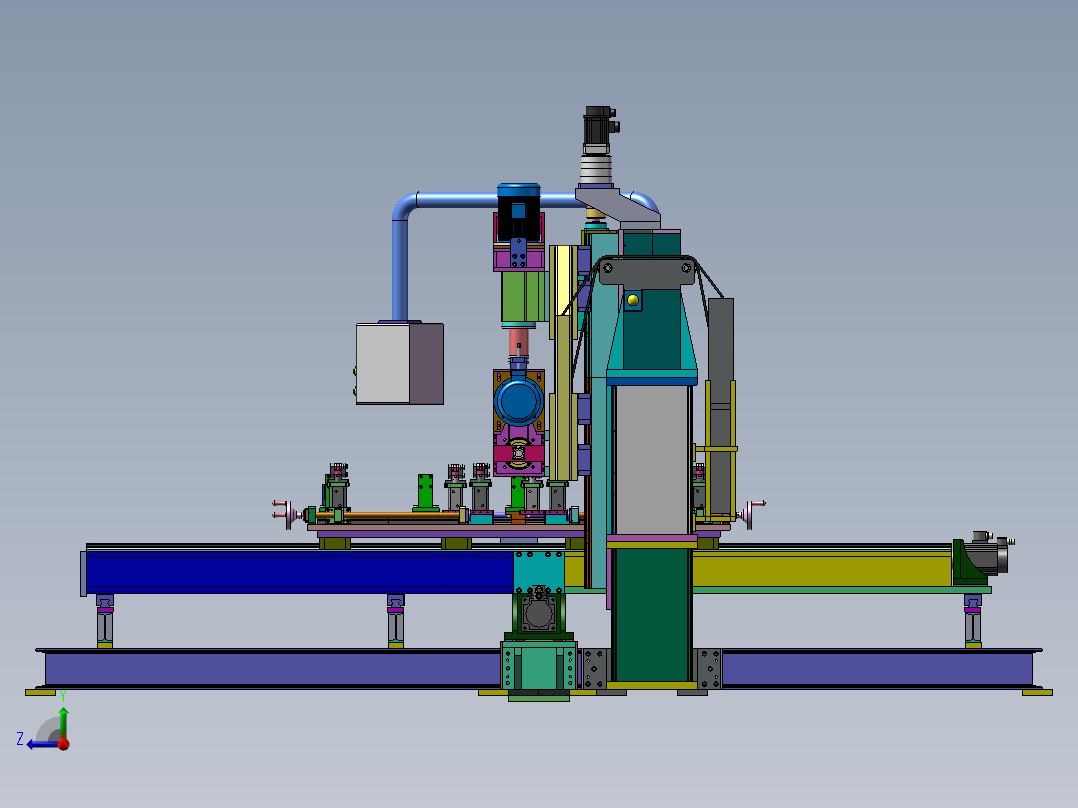Select the dark gray counterweight right of column

click(x=720, y=406)
